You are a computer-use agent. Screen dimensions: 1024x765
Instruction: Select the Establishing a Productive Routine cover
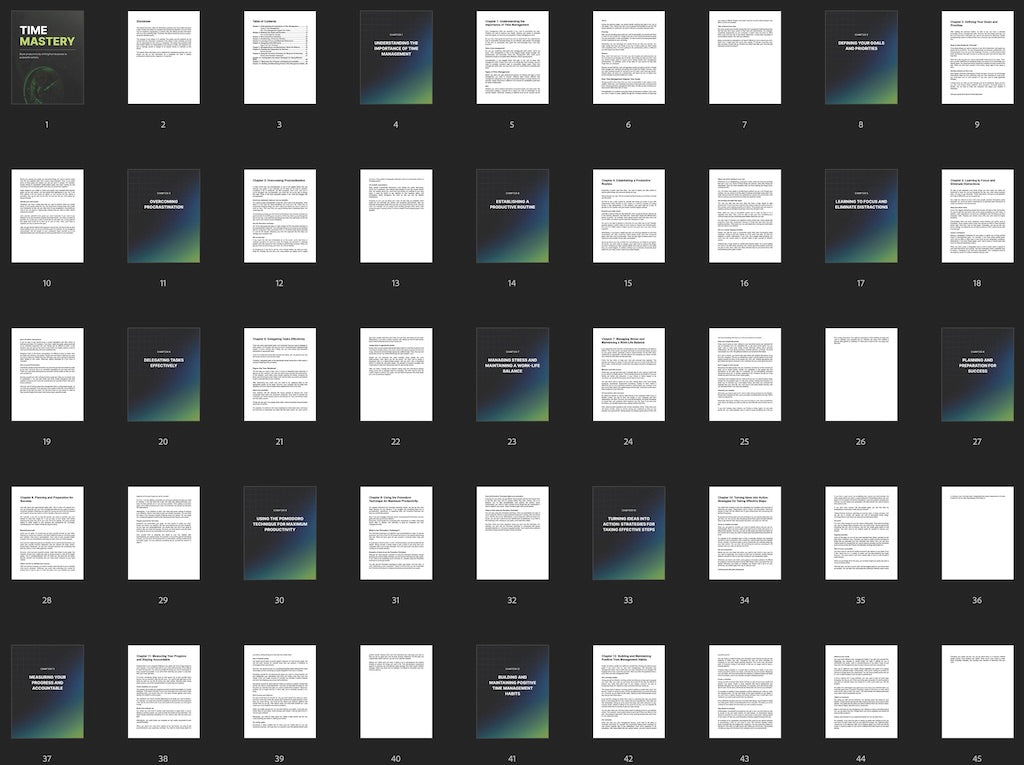(512, 215)
